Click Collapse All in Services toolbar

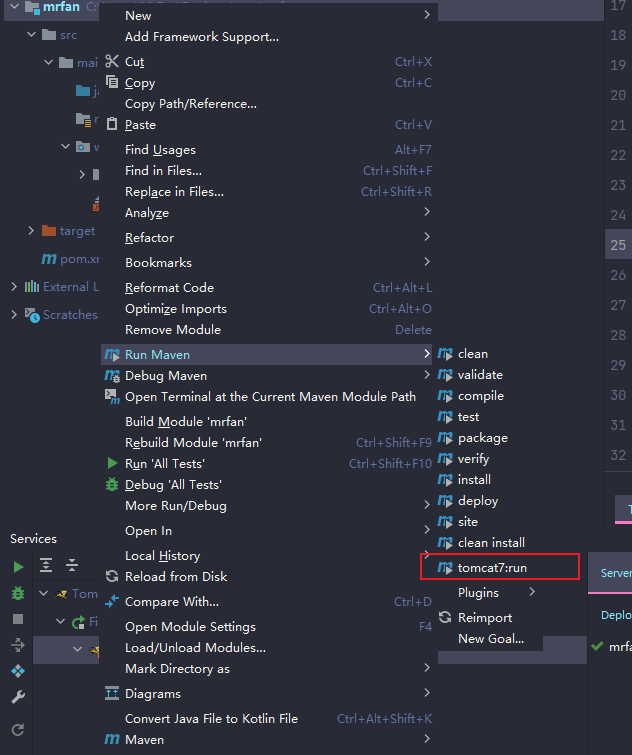tap(72, 565)
